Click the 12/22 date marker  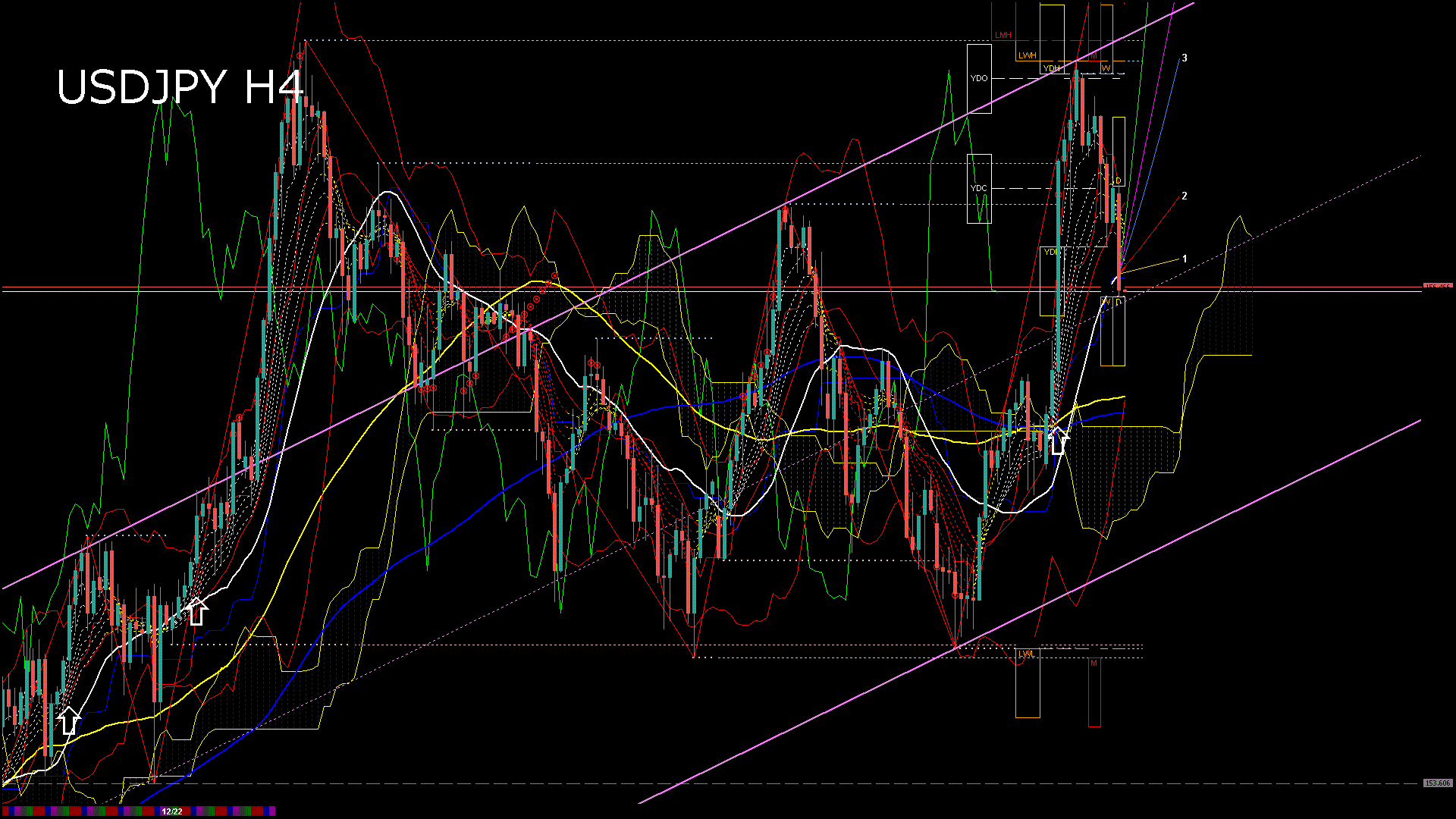point(172,811)
